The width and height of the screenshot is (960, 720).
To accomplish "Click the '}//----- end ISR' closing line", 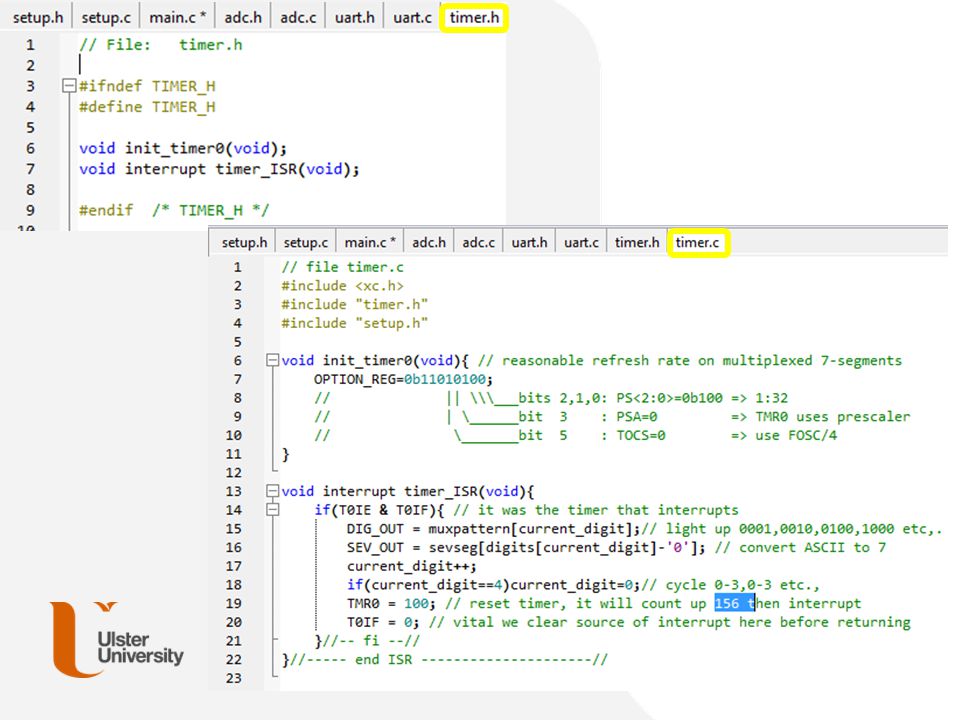I will [444, 659].
